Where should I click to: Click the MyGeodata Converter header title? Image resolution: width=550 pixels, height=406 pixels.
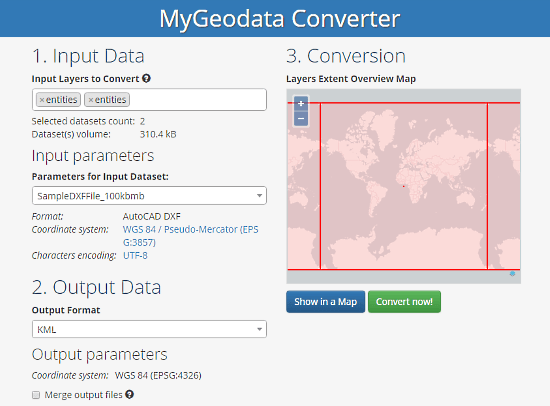point(280,18)
